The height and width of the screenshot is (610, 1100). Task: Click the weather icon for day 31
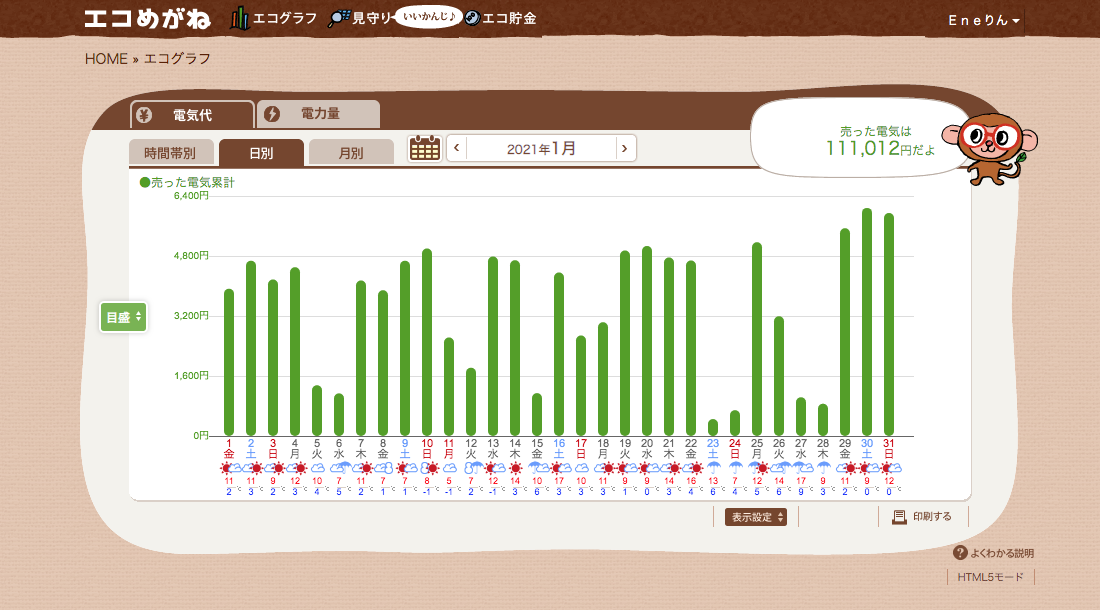(889, 468)
